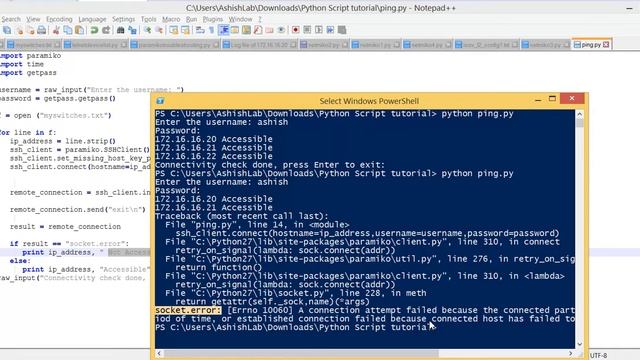Viewport: 640px width, 360px height.
Task: Open the Language menu
Action: pyautogui.click(x=92, y=19)
